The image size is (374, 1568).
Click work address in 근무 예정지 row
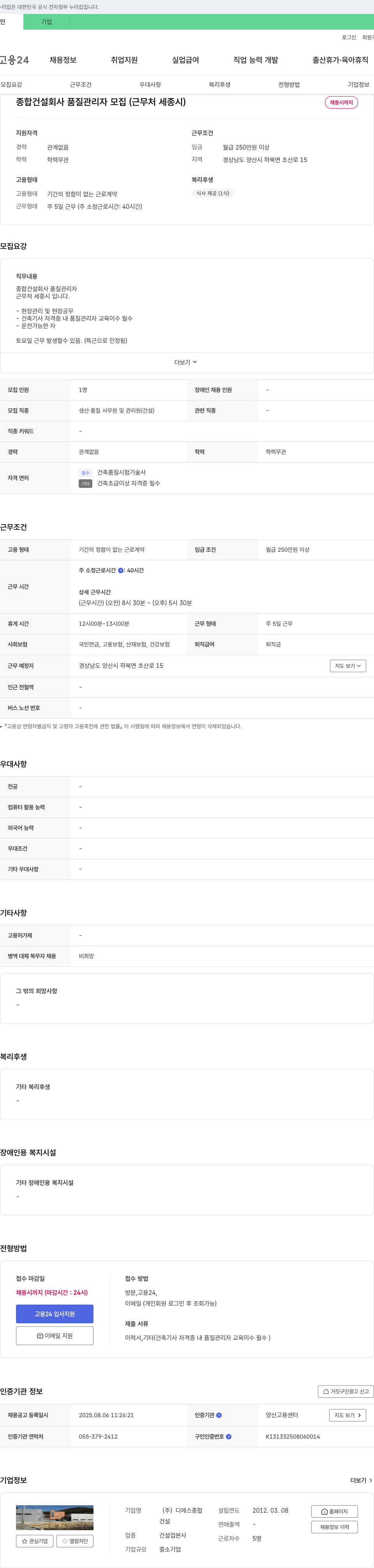pyautogui.click(x=121, y=666)
